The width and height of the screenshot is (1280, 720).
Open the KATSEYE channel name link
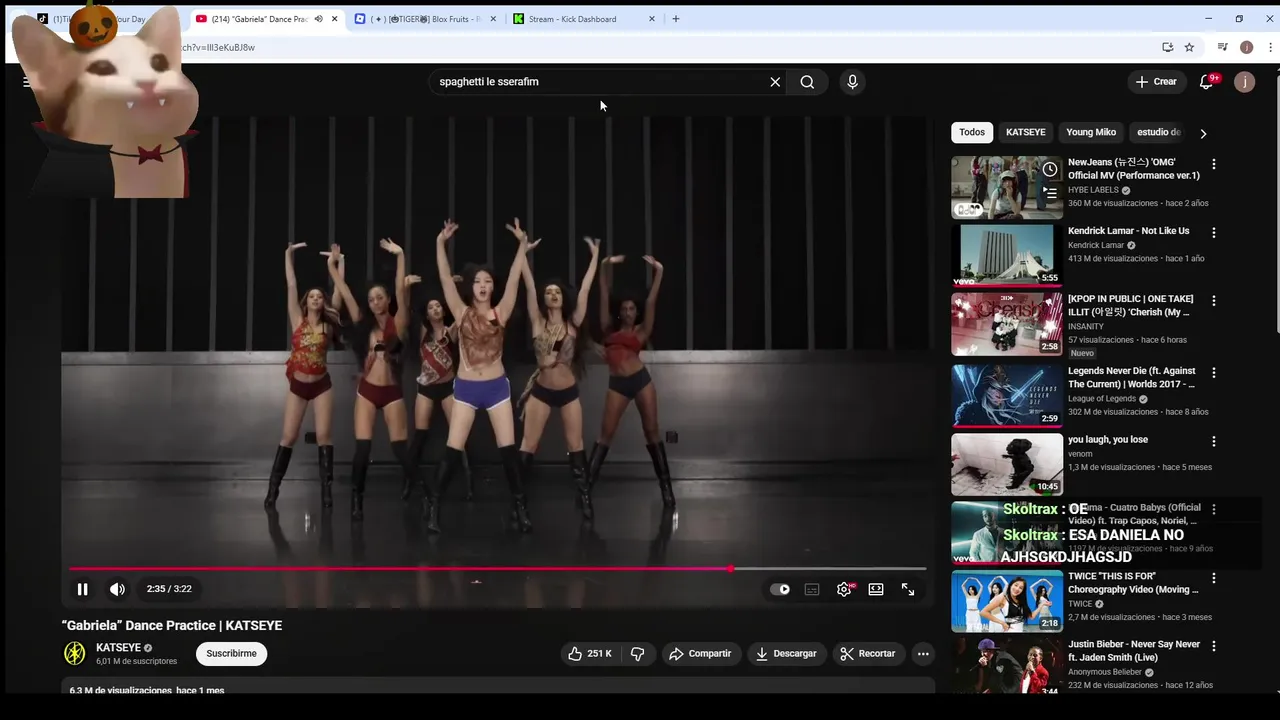pyautogui.click(x=118, y=648)
